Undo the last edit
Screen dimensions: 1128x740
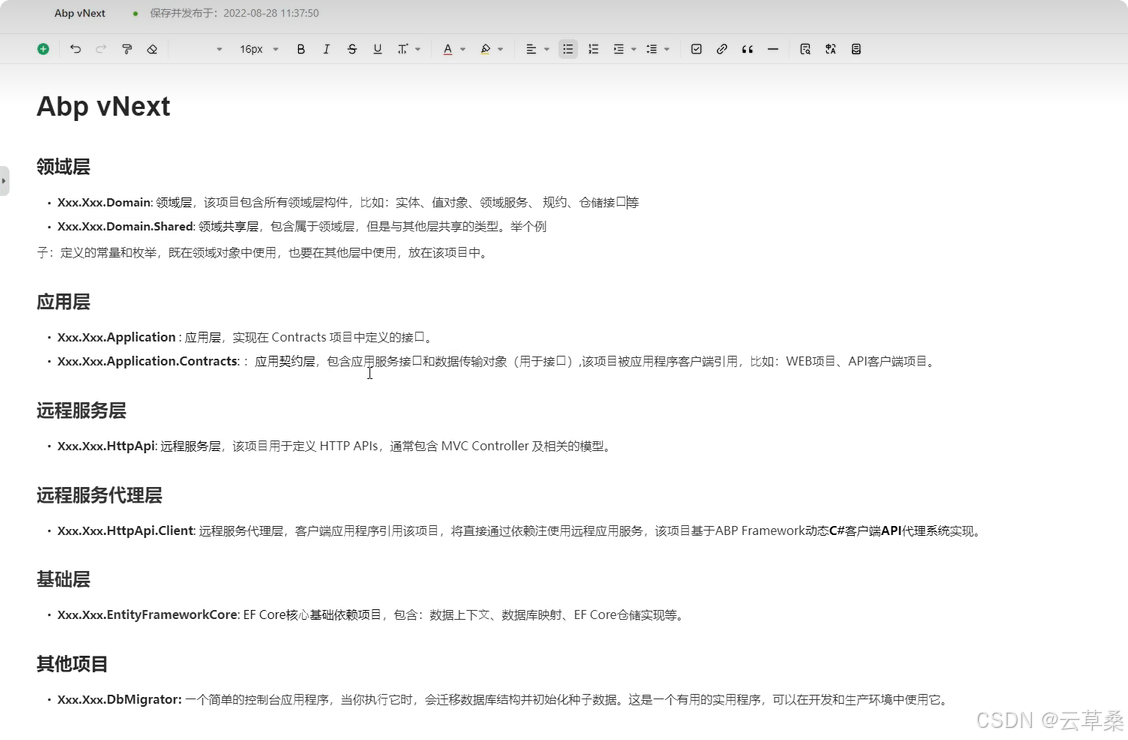coord(76,49)
